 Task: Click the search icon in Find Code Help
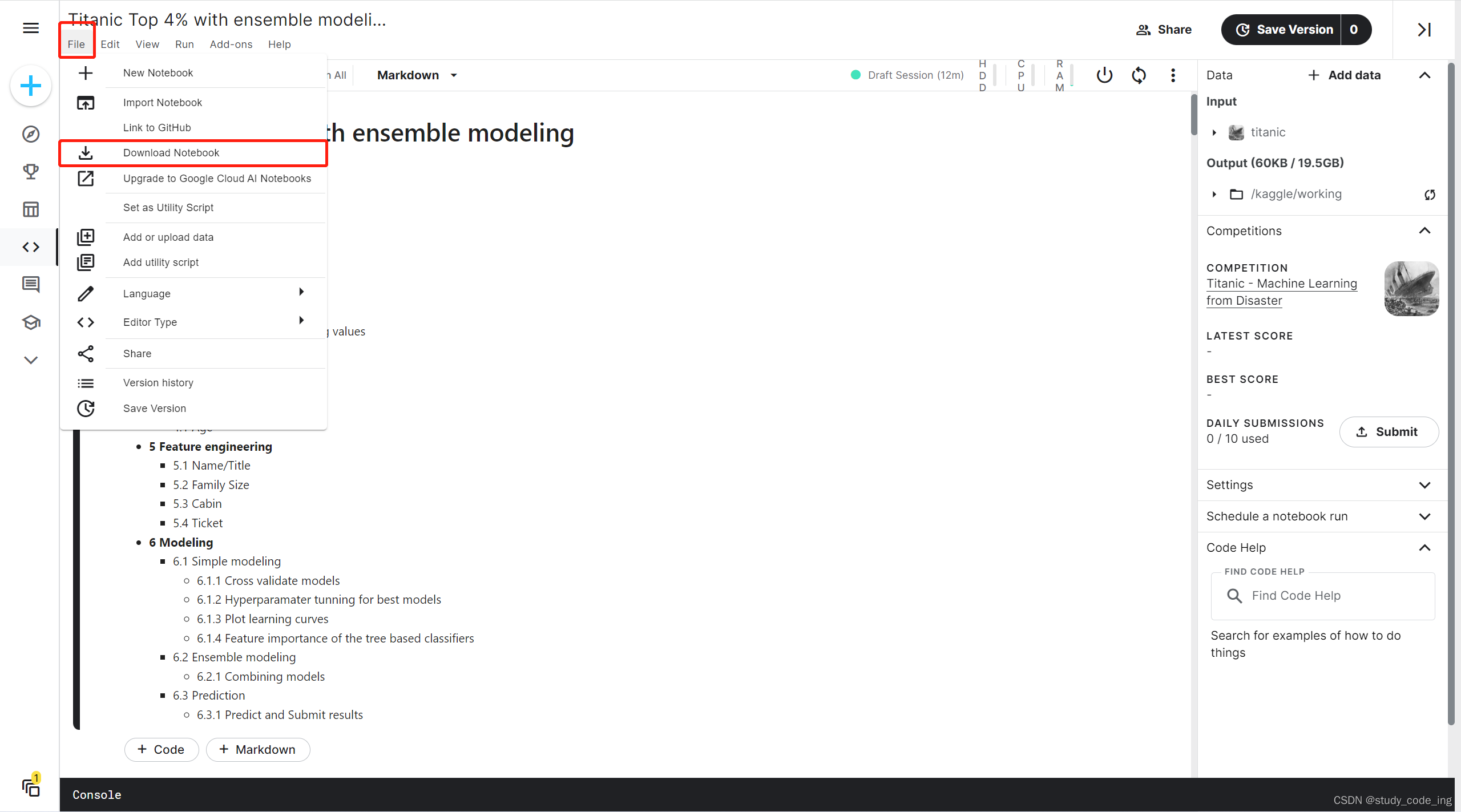[1234, 596]
